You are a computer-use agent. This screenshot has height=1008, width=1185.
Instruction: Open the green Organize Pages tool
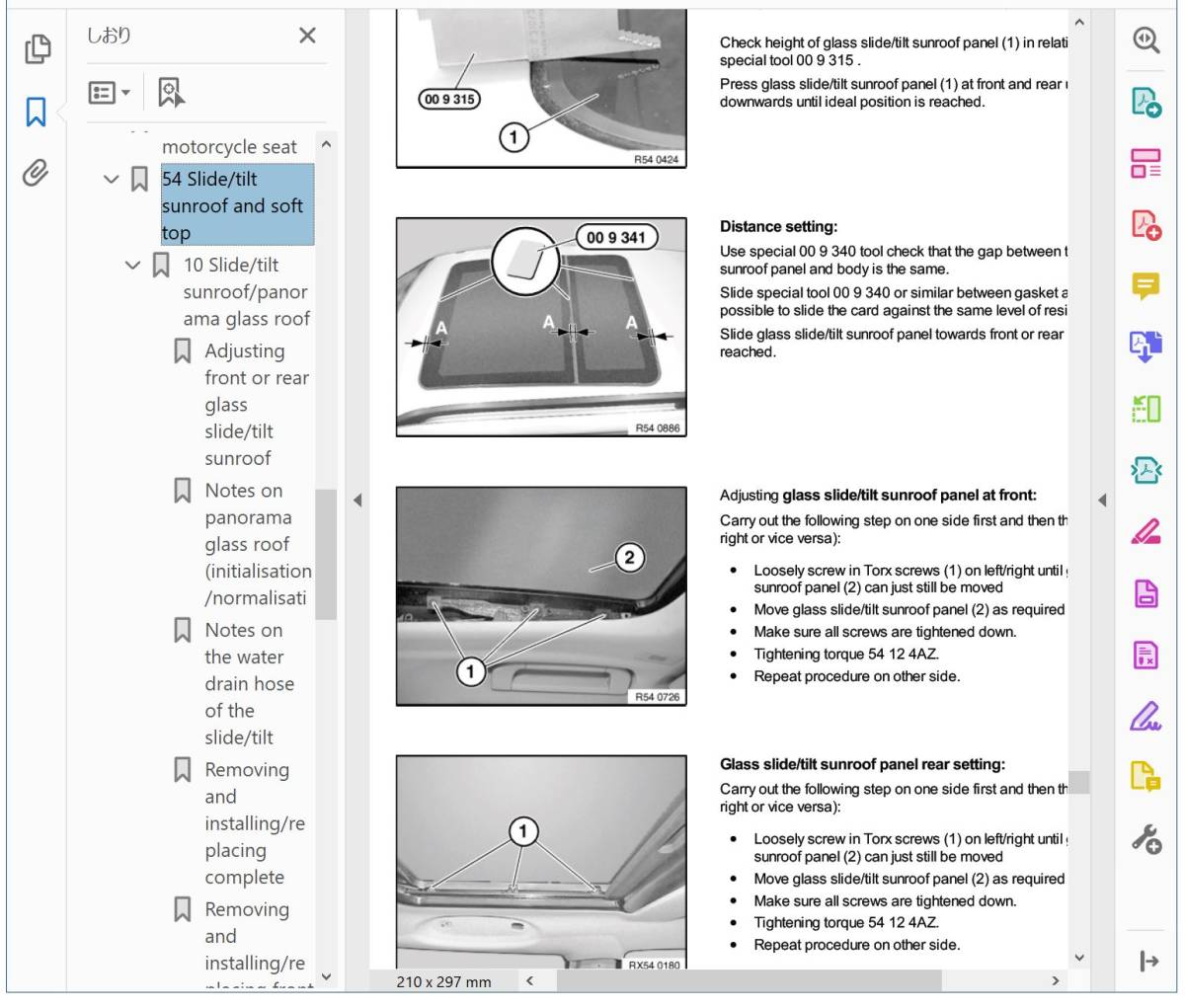pos(1145,409)
